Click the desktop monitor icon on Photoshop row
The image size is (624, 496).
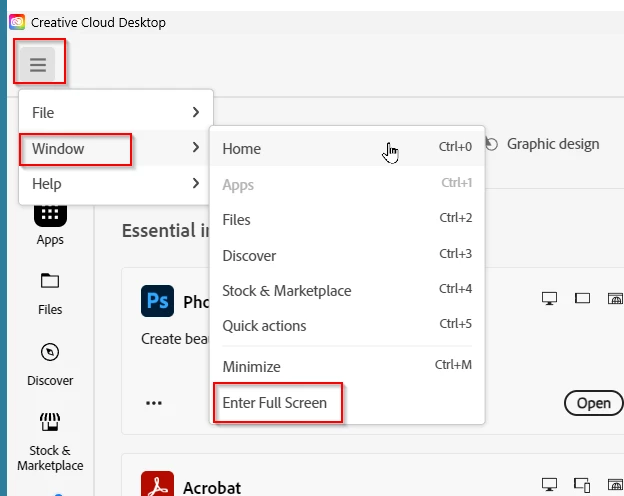[549, 298]
